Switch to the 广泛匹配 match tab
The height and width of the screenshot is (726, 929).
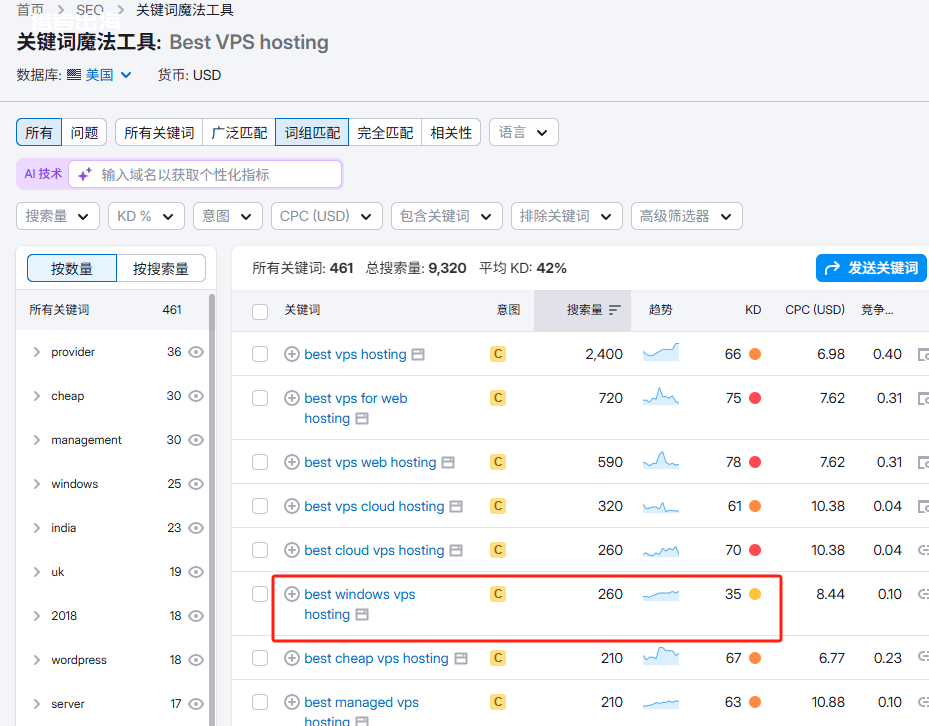point(239,132)
